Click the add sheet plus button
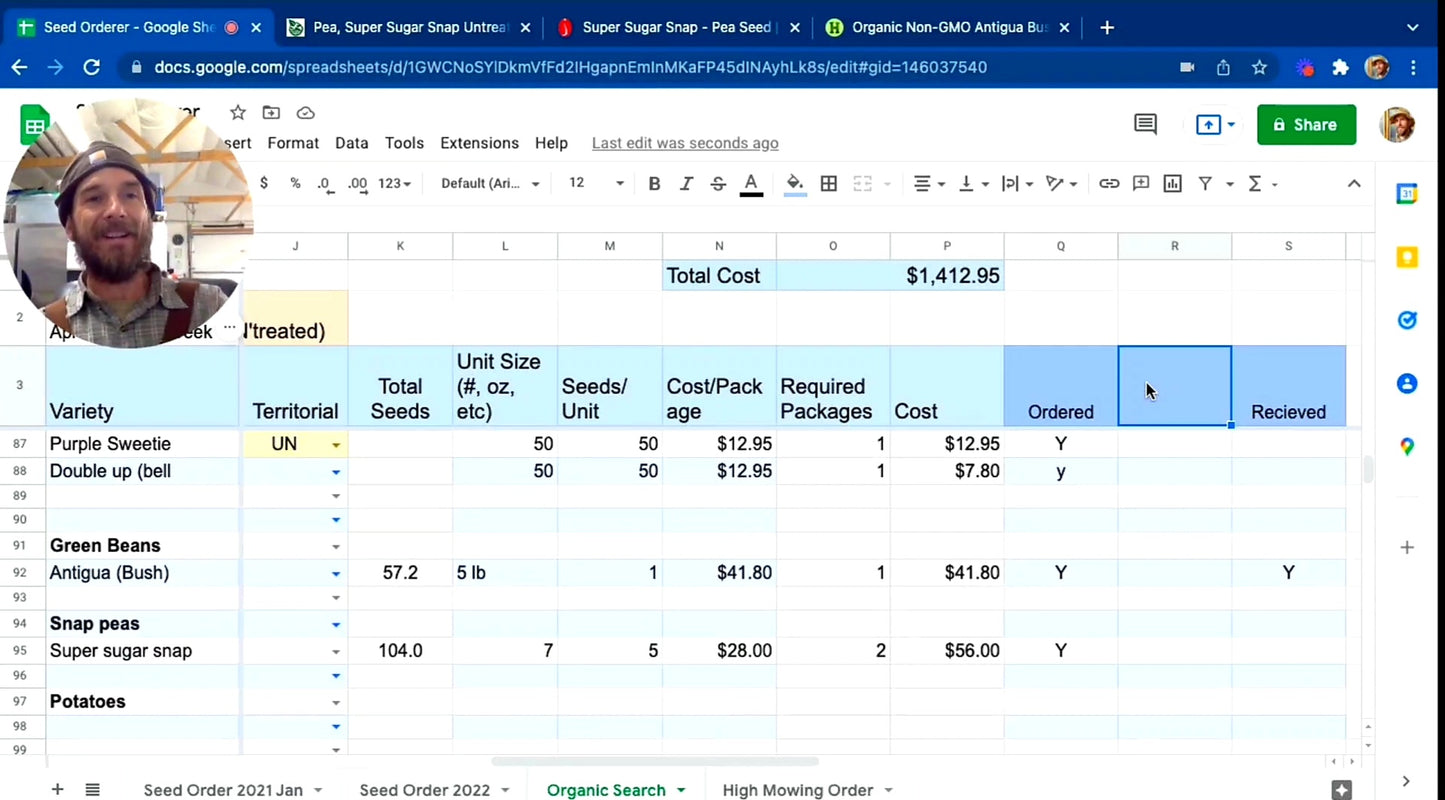The height and width of the screenshot is (800, 1445). coord(57,789)
